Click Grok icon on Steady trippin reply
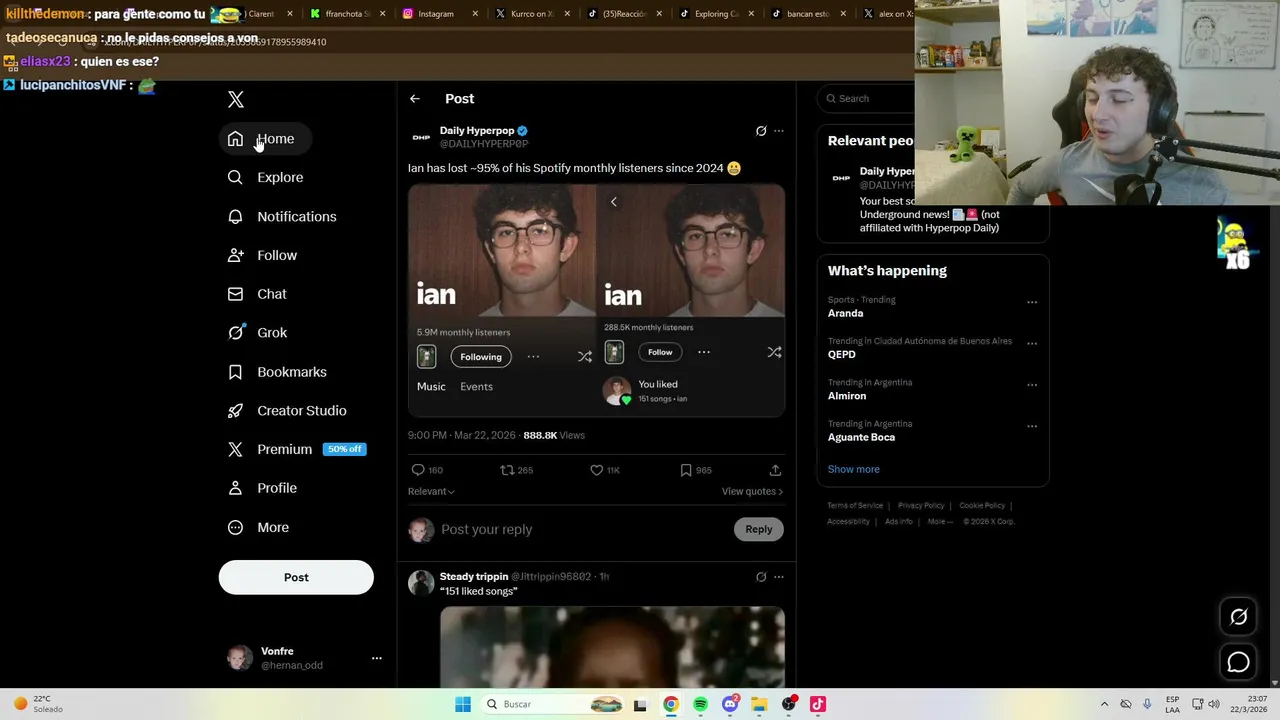This screenshot has width=1280, height=720. click(x=761, y=577)
